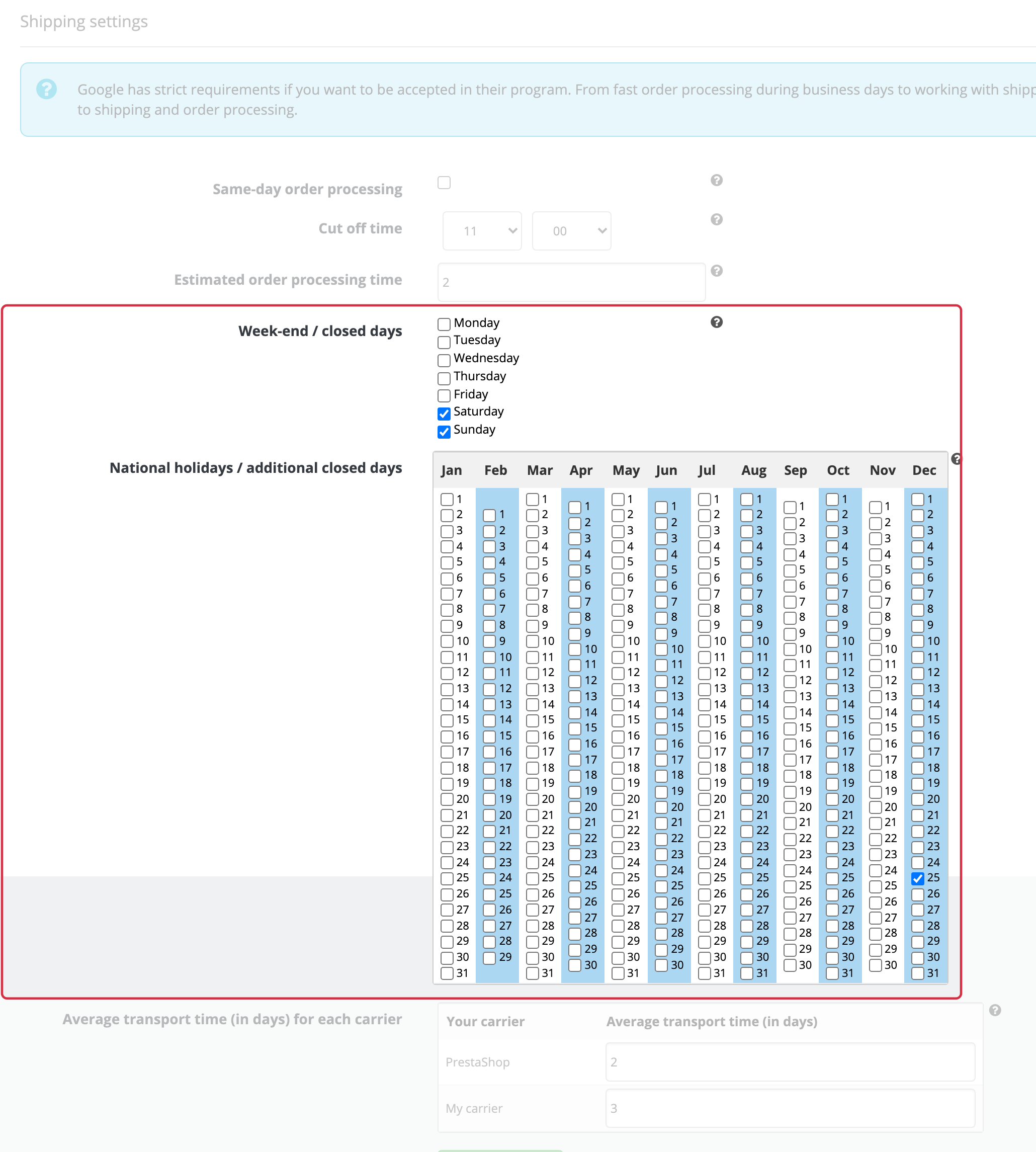Check April 30 holiday checkbox
This screenshot has width=1036, height=1152.
tap(575, 966)
